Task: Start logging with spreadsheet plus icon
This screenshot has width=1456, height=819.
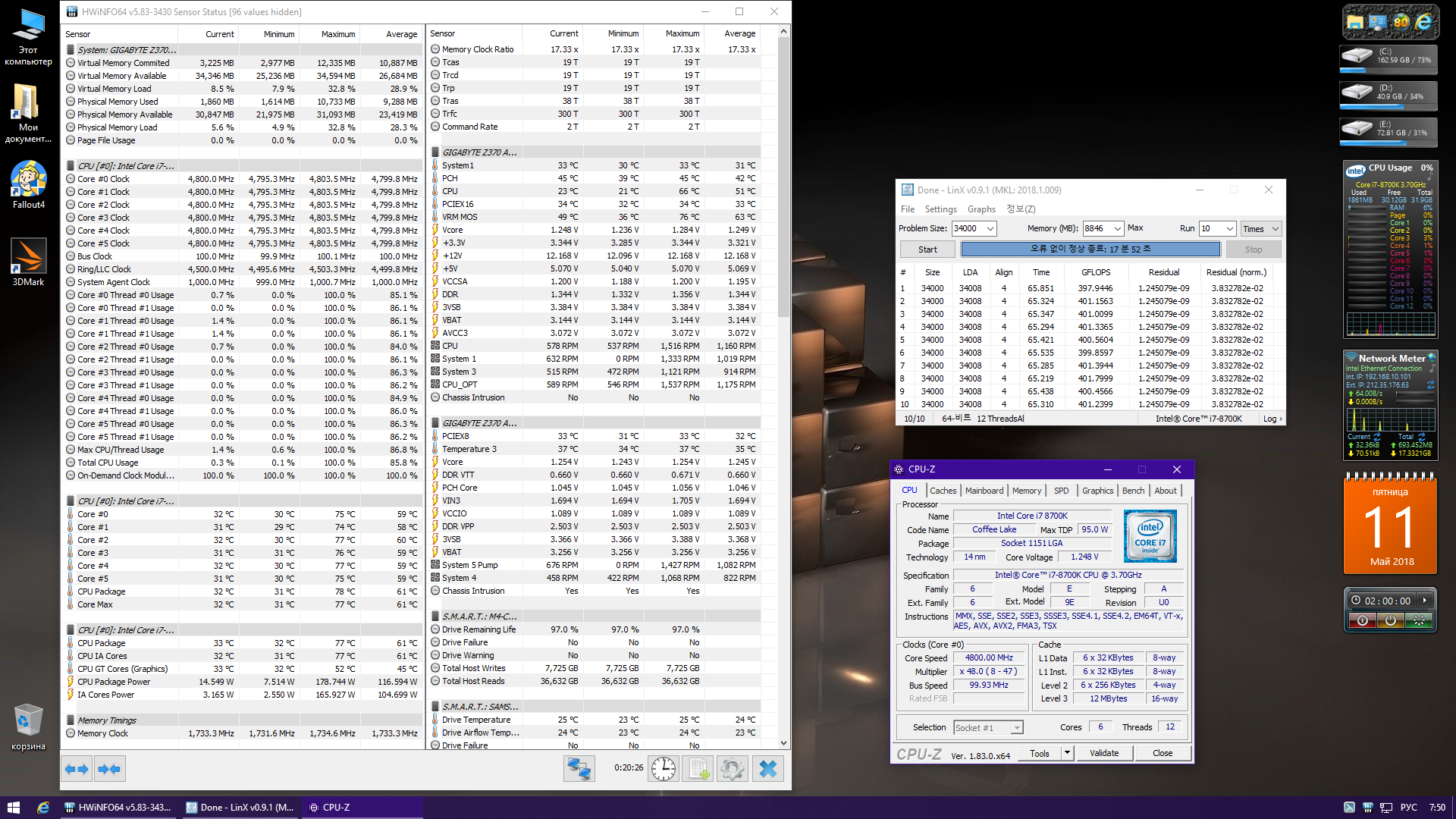Action: coord(698,769)
